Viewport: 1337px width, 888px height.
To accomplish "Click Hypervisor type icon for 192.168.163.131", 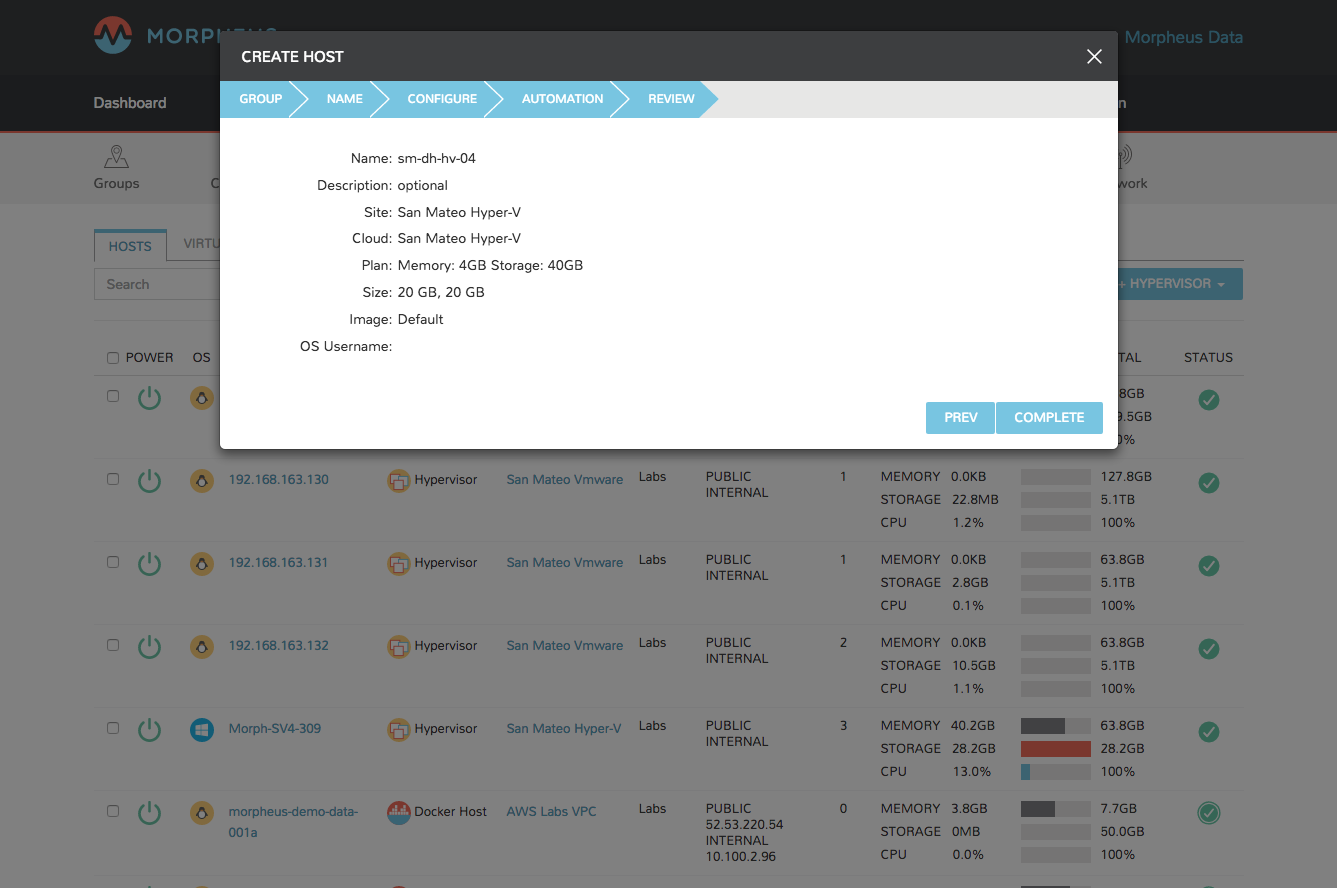I will point(399,564).
